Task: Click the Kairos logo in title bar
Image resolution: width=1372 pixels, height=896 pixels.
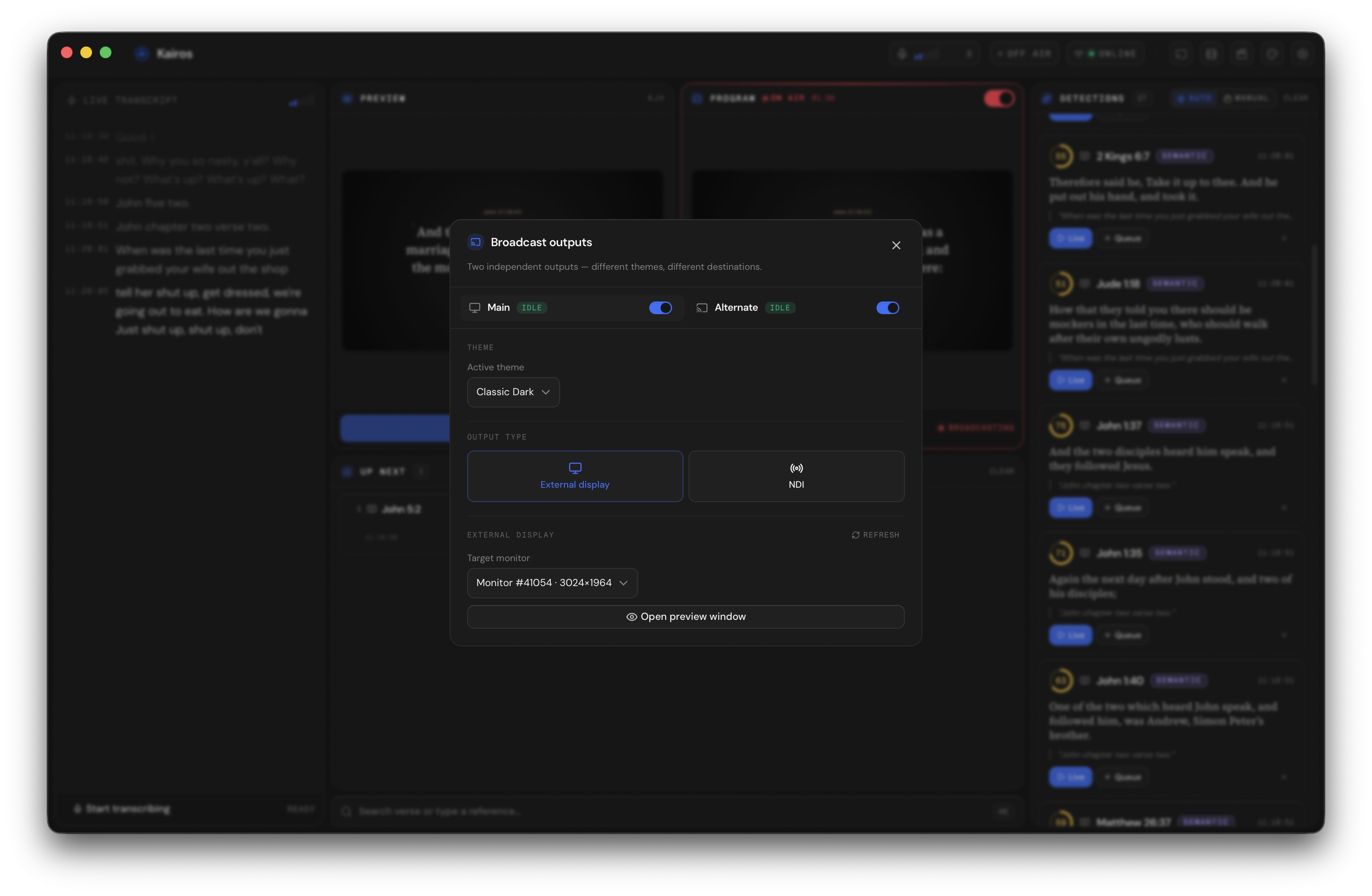Action: [142, 54]
